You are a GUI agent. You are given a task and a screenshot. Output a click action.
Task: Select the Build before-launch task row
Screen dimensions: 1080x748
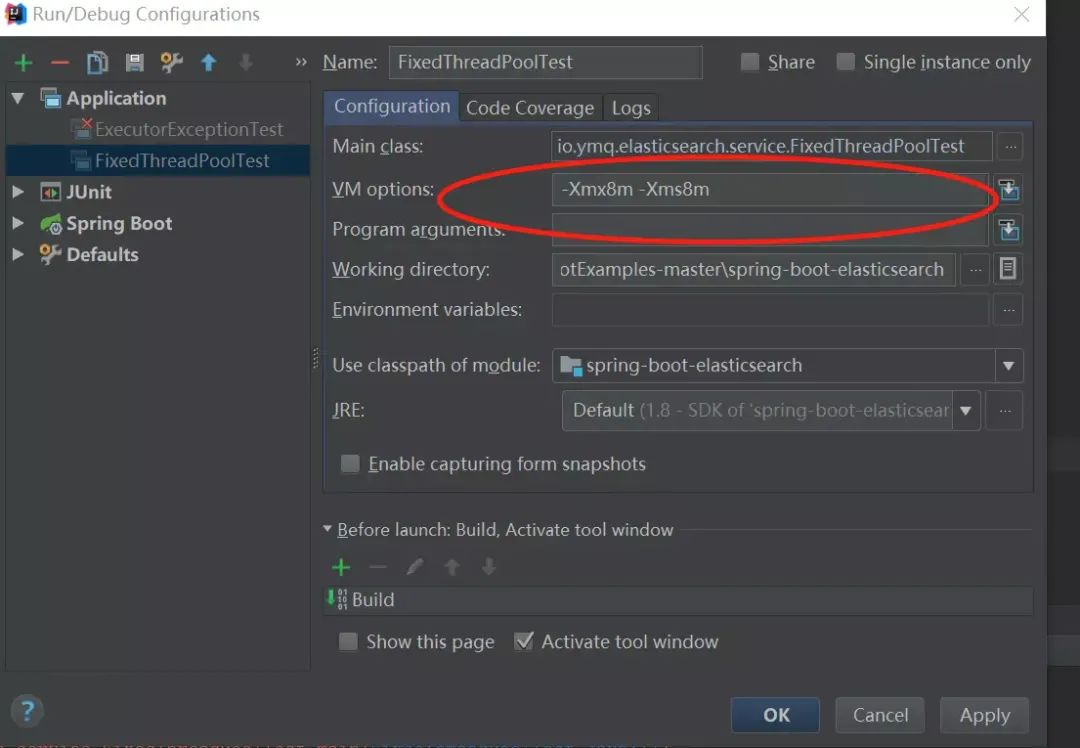coord(678,600)
